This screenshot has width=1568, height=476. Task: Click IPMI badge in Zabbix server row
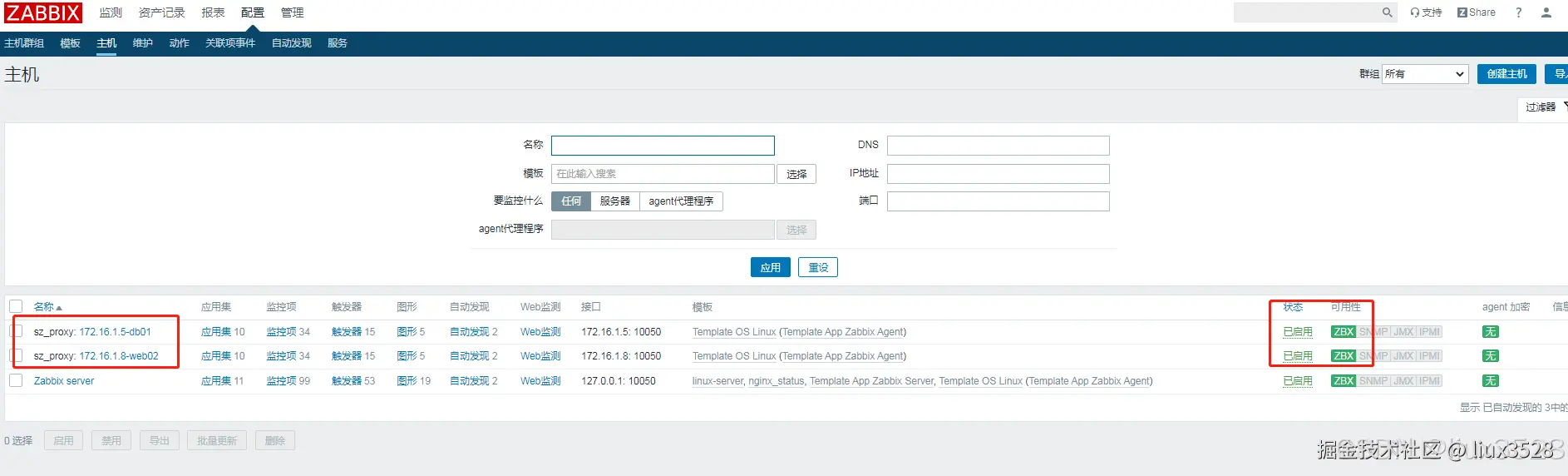(x=1429, y=380)
